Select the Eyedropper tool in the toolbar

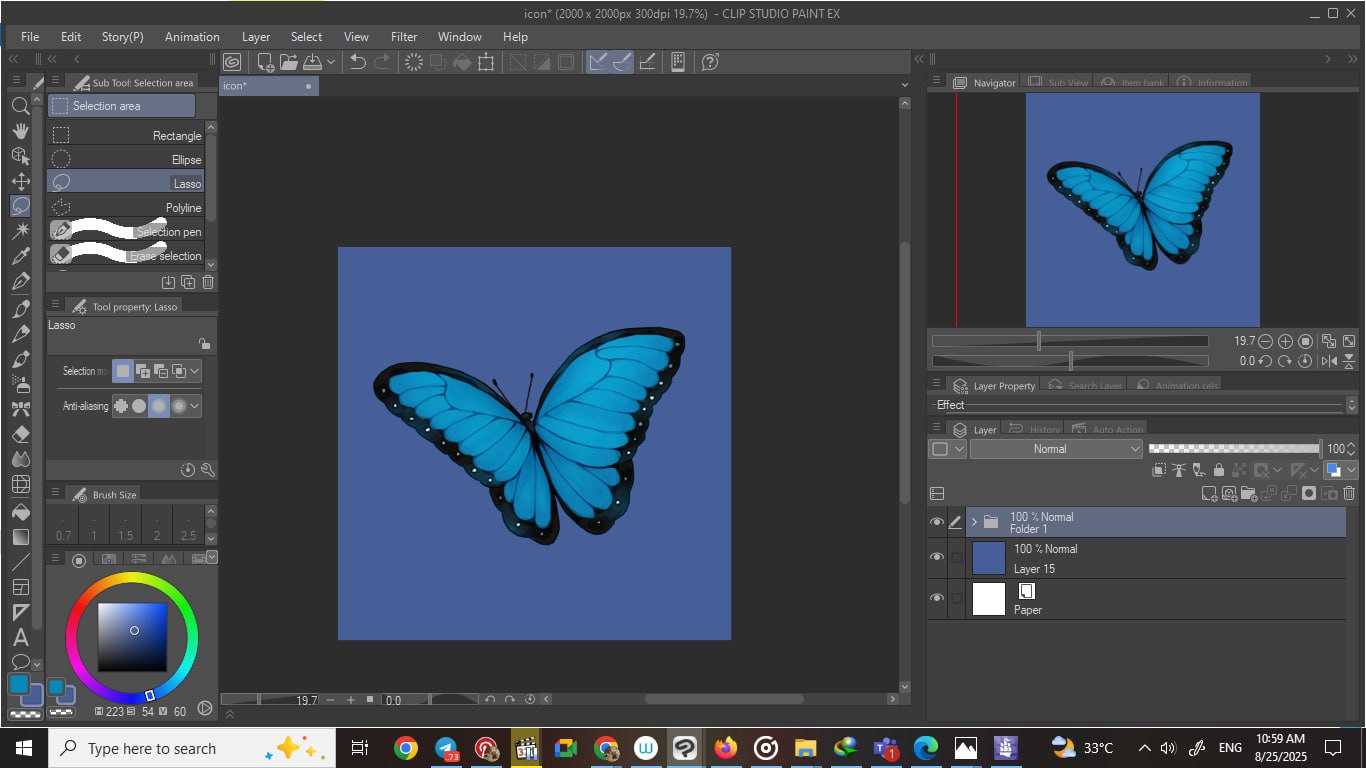point(20,257)
